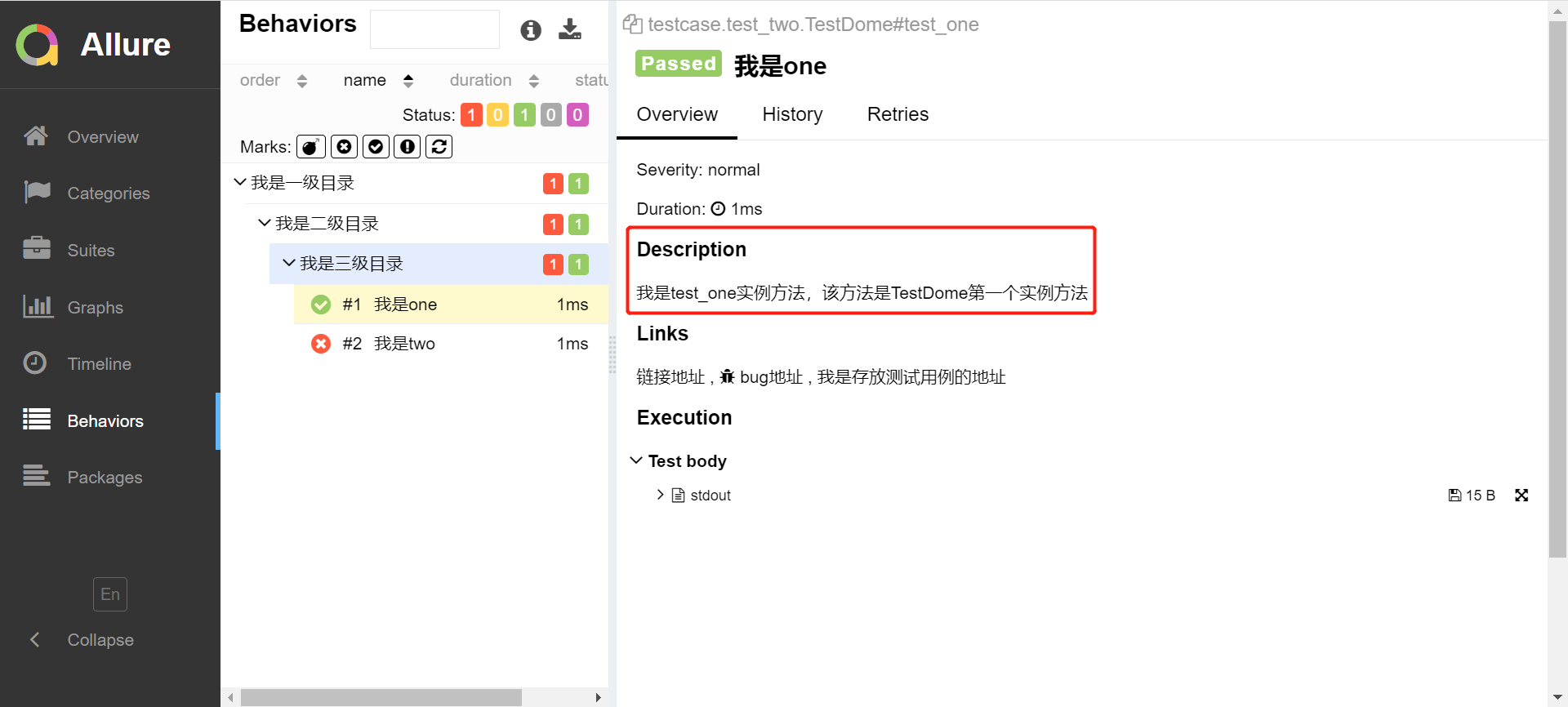Screen dimensions: 1568x707
Task: Switch to the Overview tab of test
Action: 677,114
